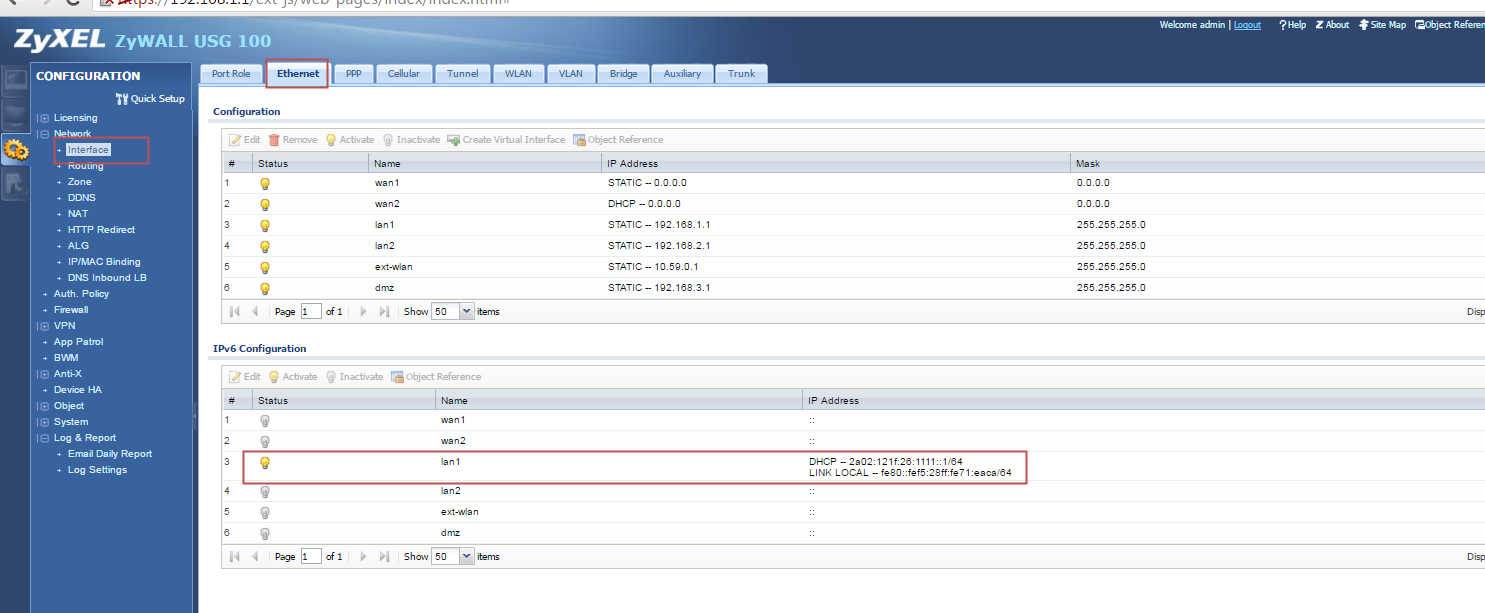Viewport: 1485px width, 613px height.
Task: Click the Help question mark icon
Action: pos(1282,25)
